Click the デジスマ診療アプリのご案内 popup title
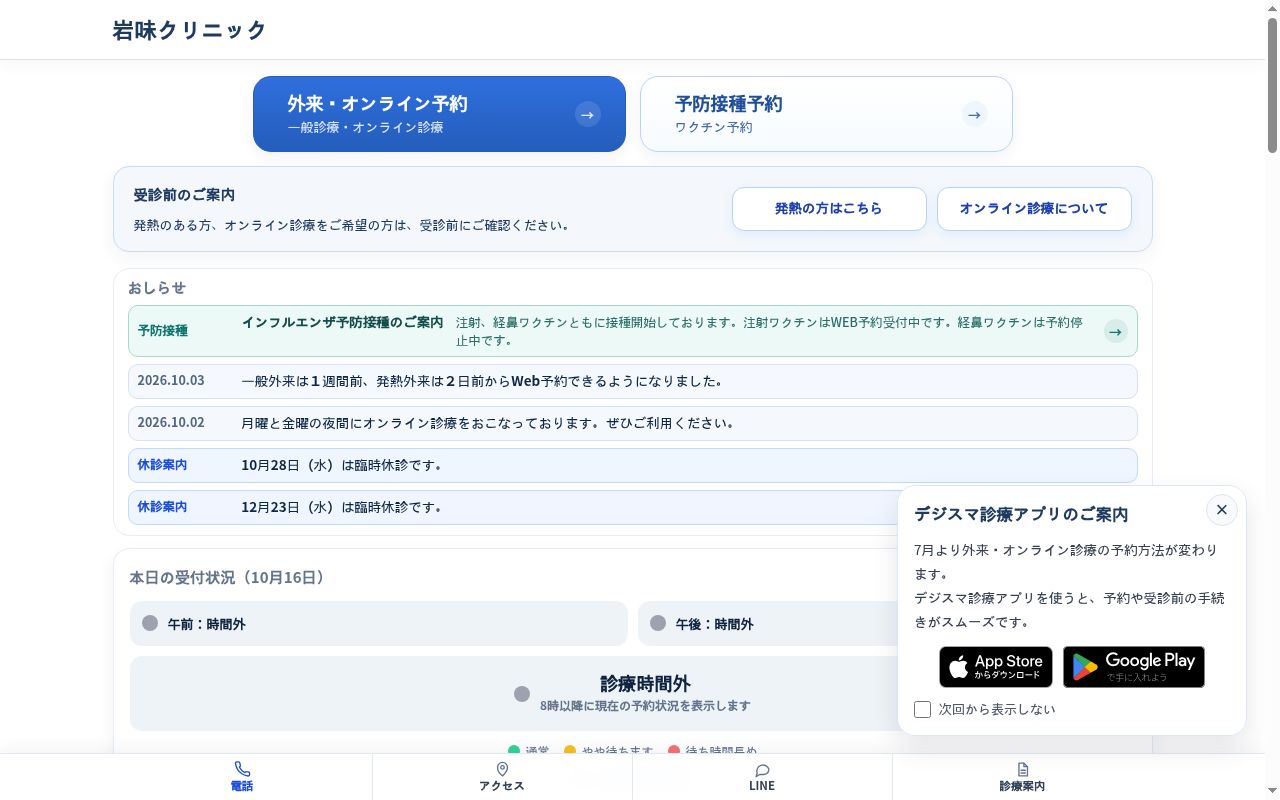This screenshot has width=1280, height=800. 1021,514
